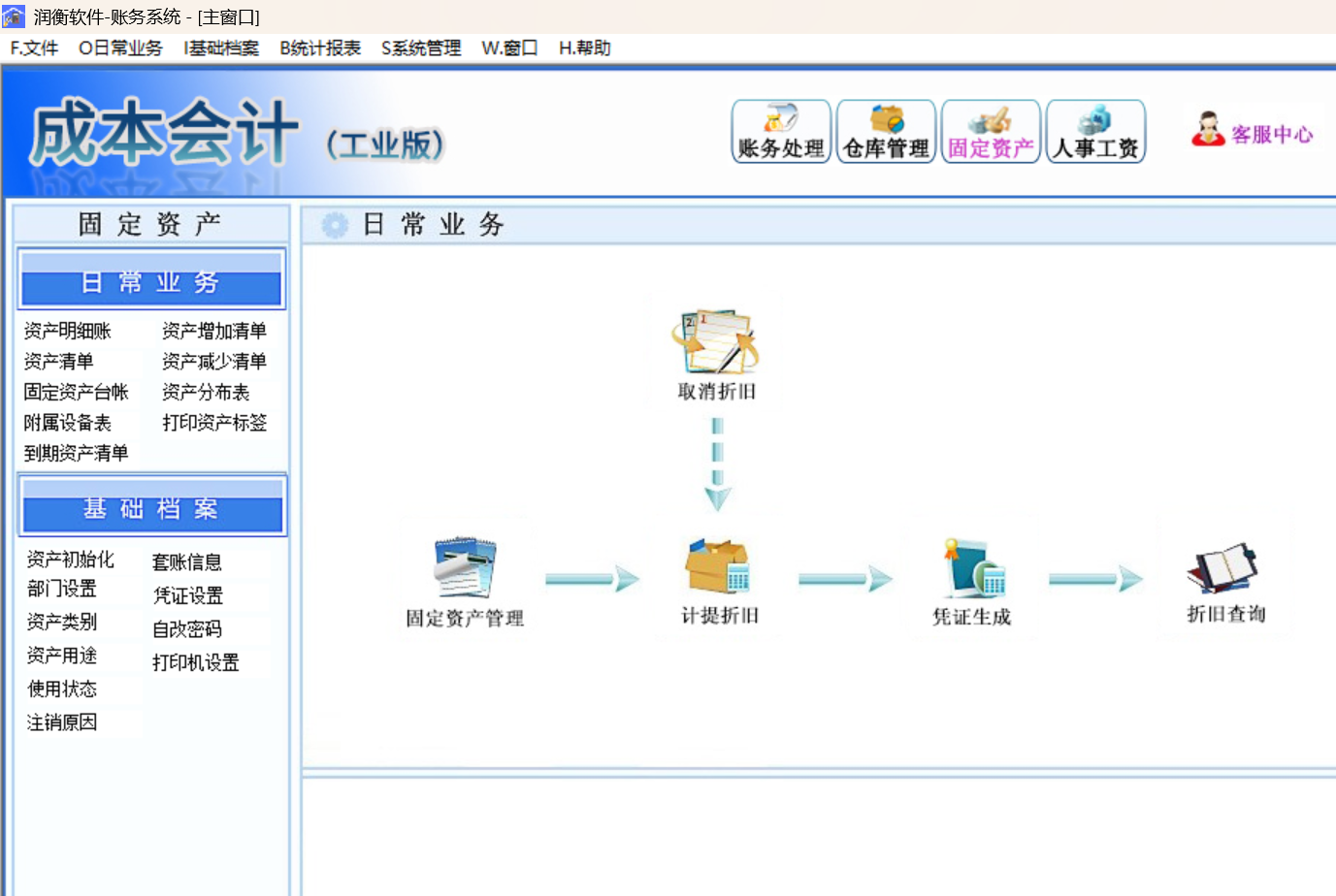Open 资产初始化 under 基础档案
The width and height of the screenshot is (1336, 896).
(71, 560)
